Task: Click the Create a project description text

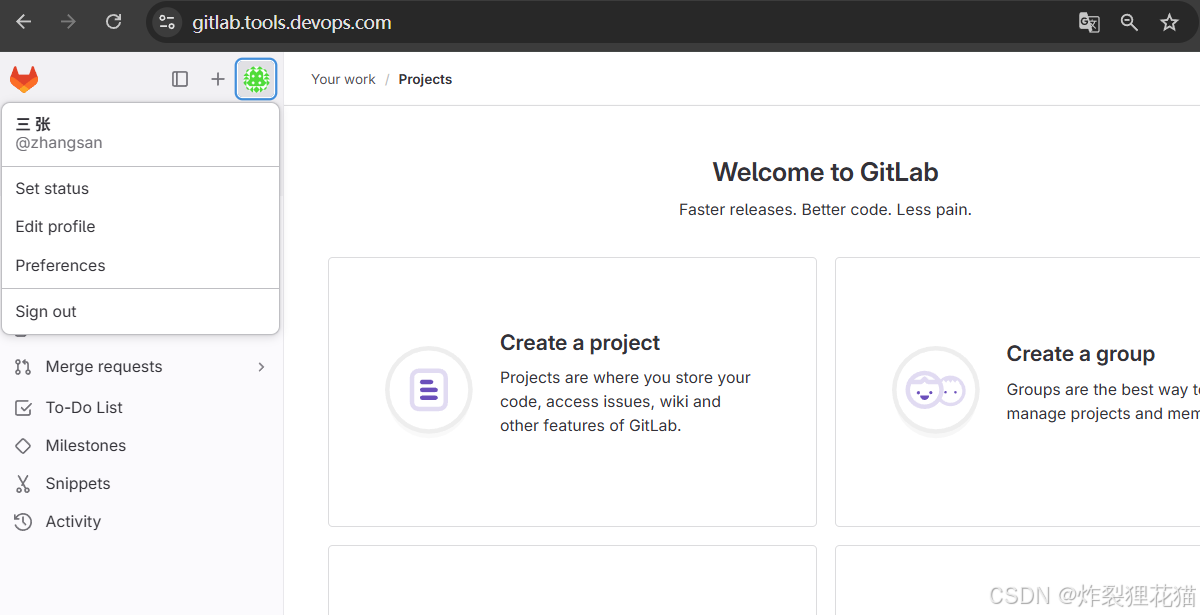Action: point(625,402)
